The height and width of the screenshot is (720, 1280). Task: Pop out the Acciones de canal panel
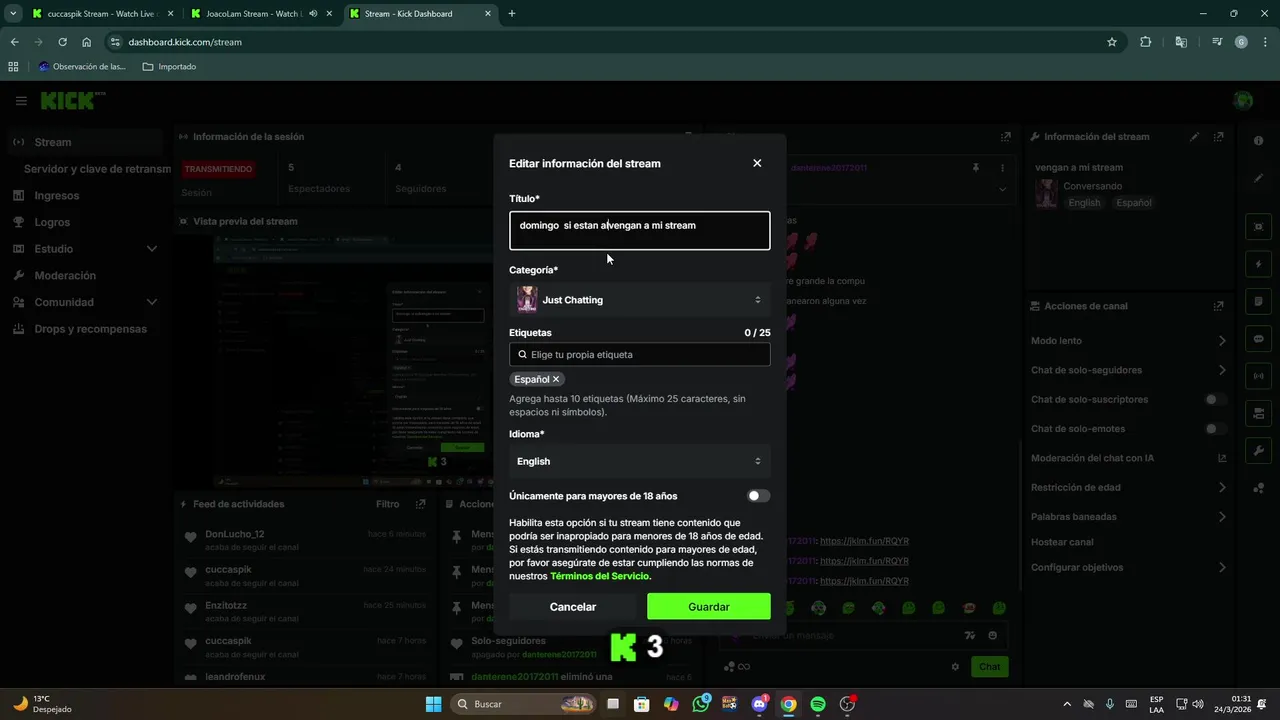[x=1218, y=306]
